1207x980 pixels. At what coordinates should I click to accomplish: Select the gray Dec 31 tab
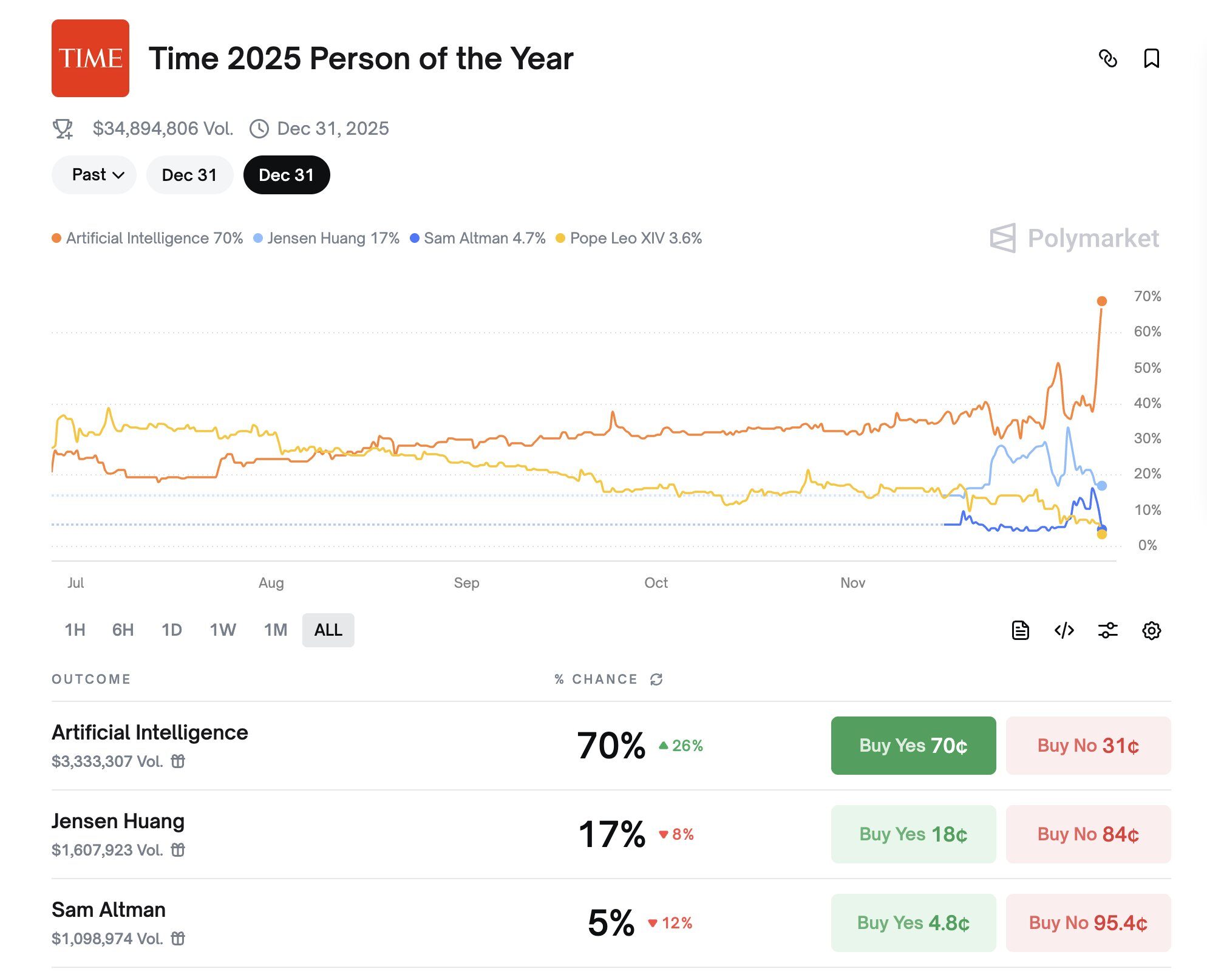pos(189,175)
